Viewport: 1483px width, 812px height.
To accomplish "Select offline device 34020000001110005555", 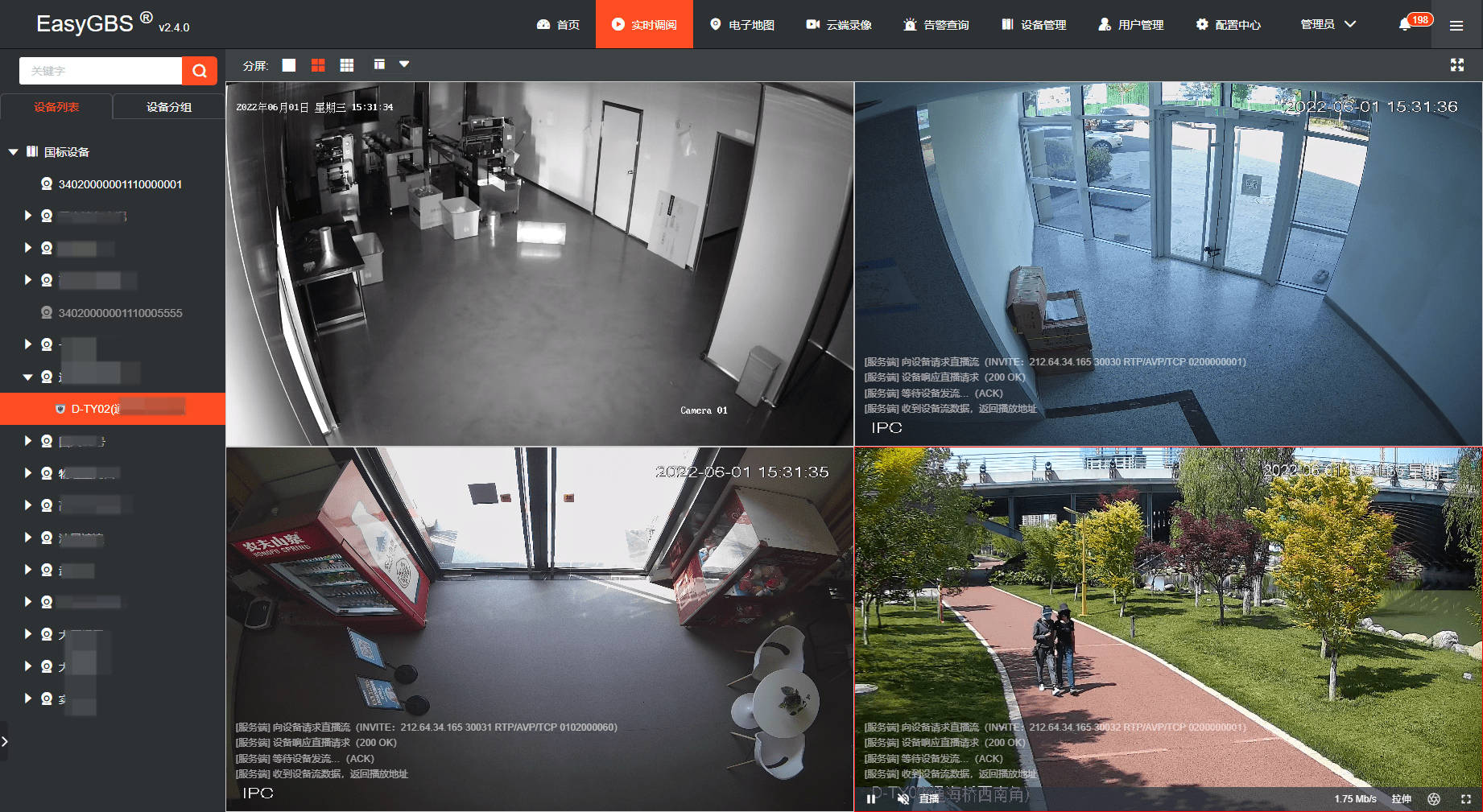I will pos(120,313).
